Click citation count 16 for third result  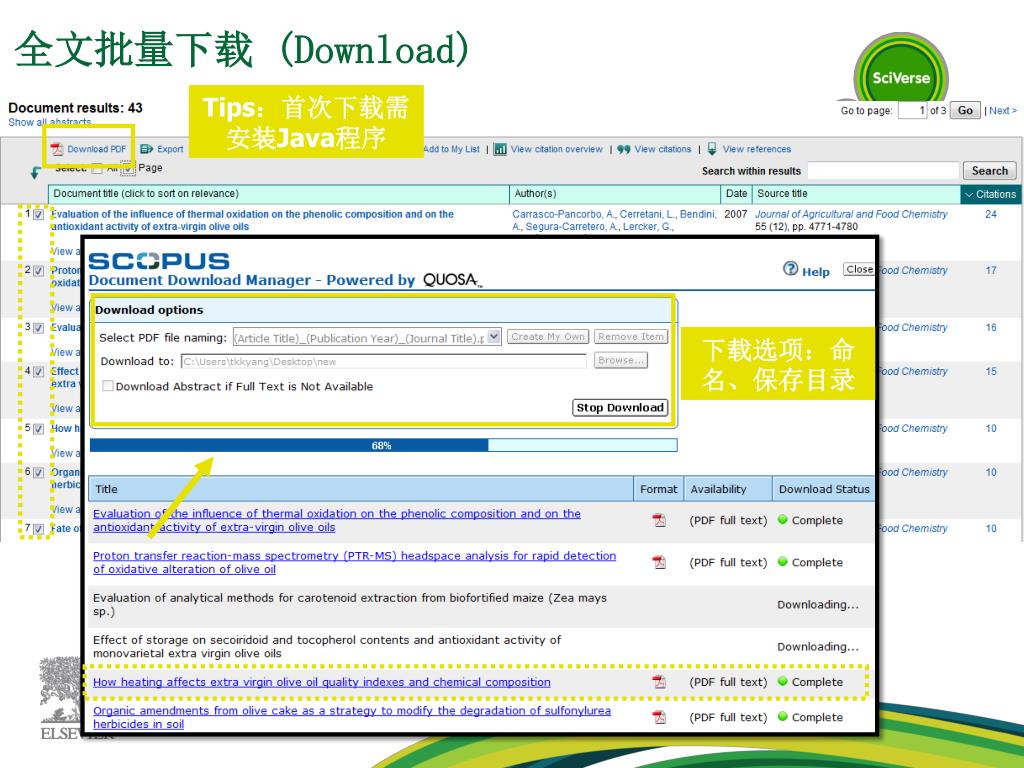pos(991,327)
